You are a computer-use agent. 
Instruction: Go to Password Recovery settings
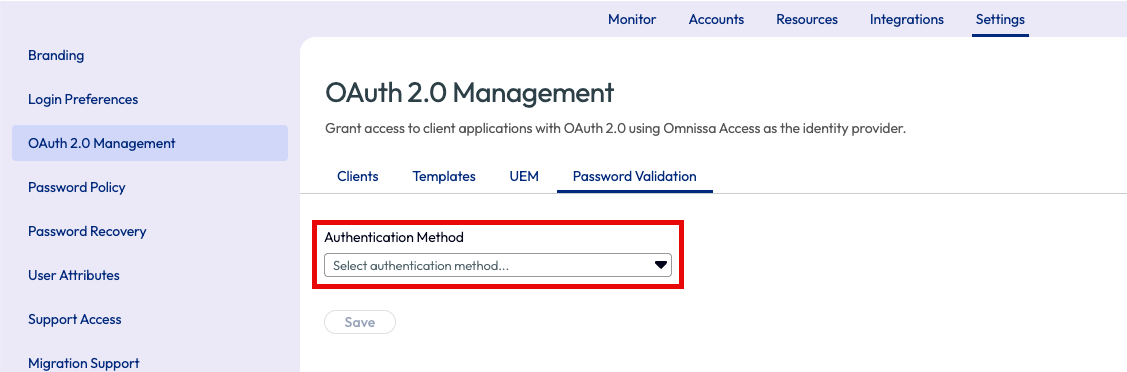[87, 231]
